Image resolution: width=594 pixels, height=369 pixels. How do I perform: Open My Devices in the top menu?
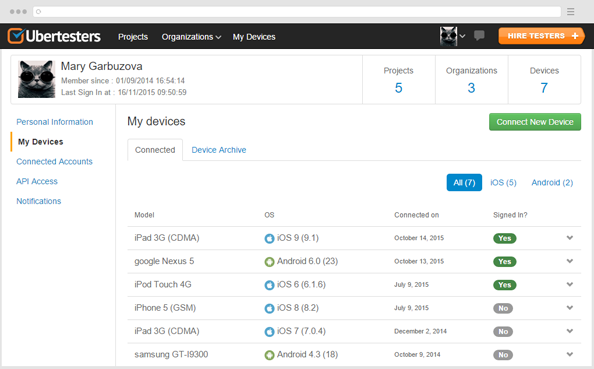tap(254, 37)
